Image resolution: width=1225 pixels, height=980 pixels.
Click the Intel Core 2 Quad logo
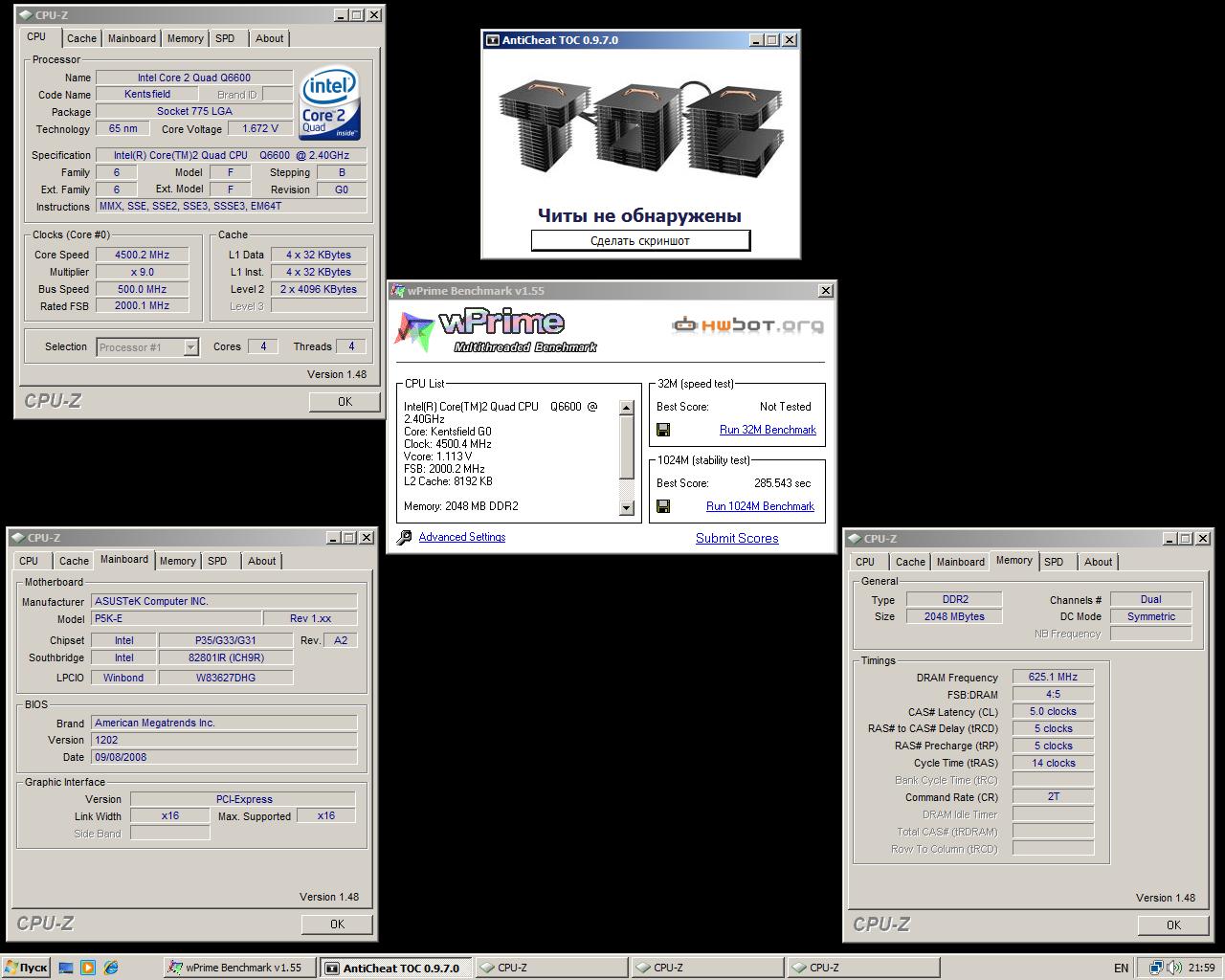329,102
